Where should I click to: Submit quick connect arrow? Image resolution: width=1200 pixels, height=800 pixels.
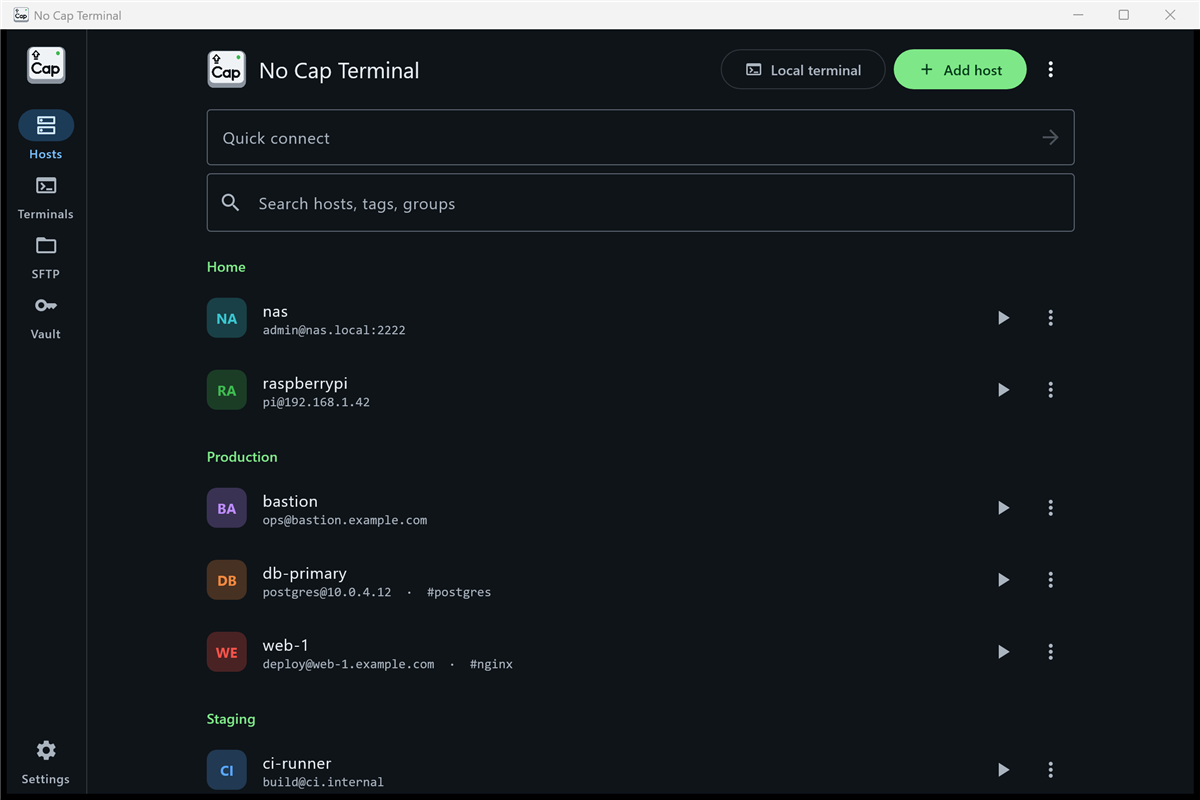[1050, 138]
